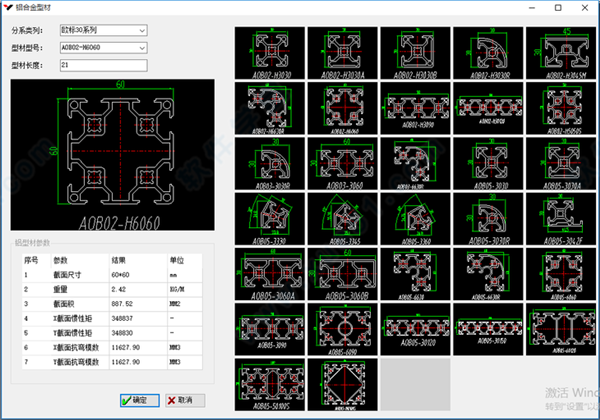The image size is (600, 420).
Task: Pick the AOB05-30150 long profile thumbnail
Action: click(x=488, y=329)
